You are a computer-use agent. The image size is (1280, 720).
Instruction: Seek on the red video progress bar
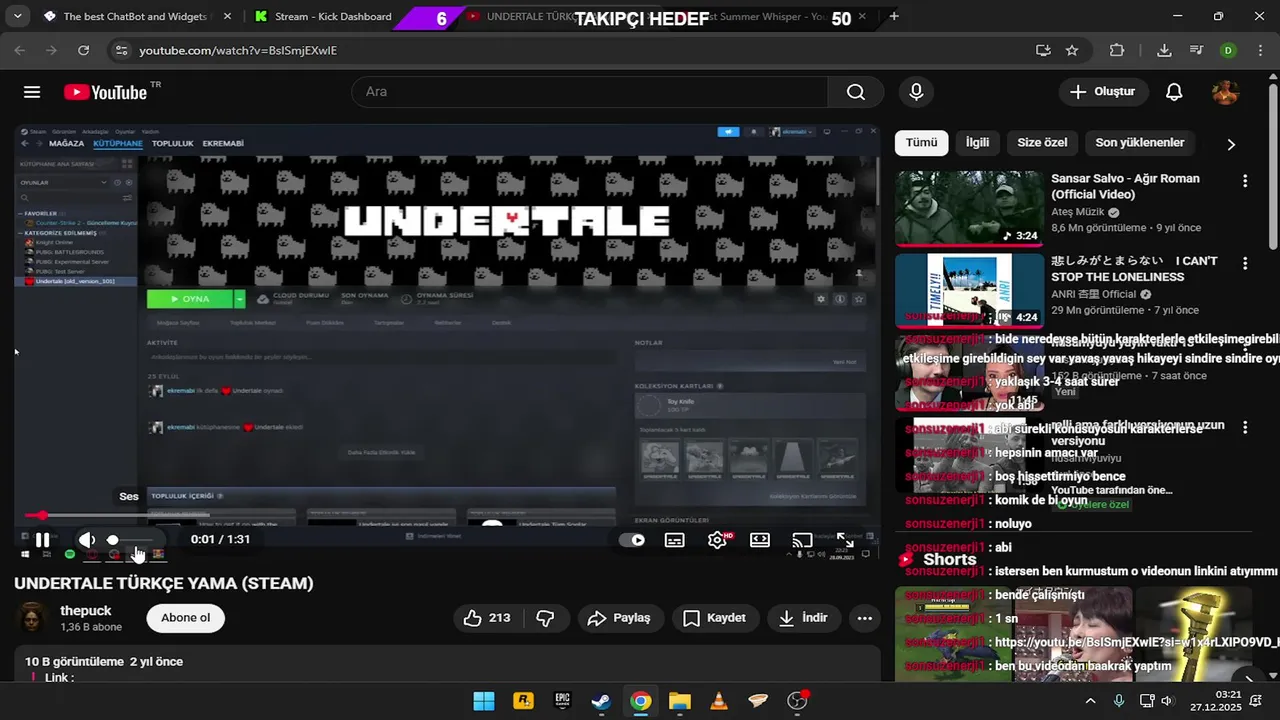[x=447, y=516]
